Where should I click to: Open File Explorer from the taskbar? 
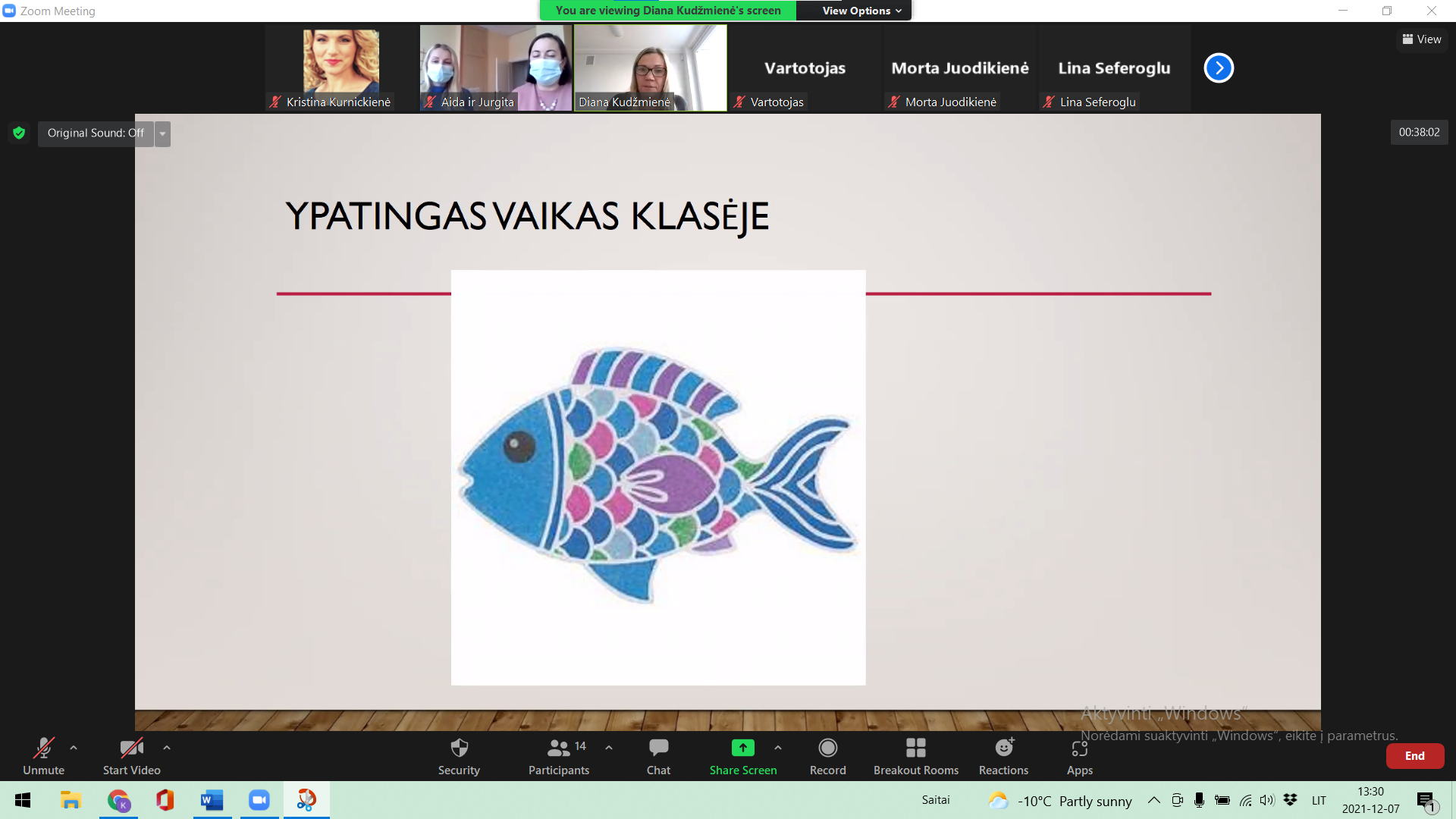click(x=71, y=800)
